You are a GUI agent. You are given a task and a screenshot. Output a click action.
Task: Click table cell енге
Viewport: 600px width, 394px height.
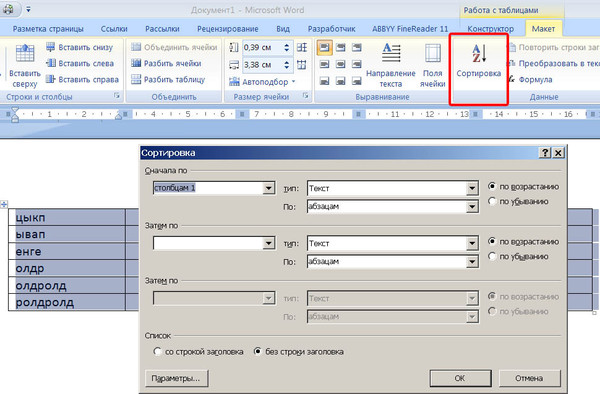coord(67,251)
